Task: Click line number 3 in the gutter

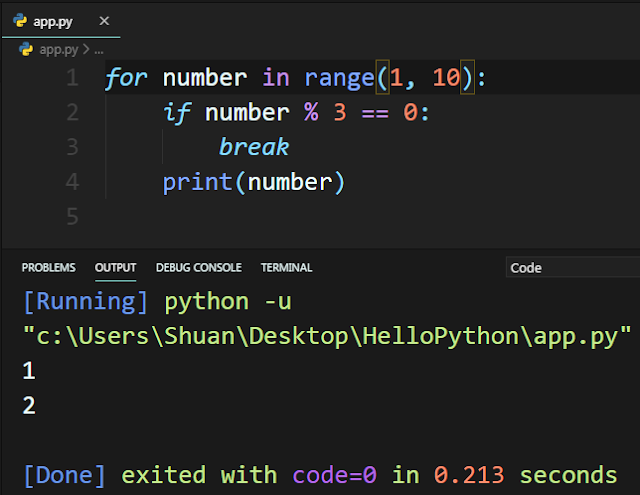Action: pyautogui.click(x=72, y=147)
